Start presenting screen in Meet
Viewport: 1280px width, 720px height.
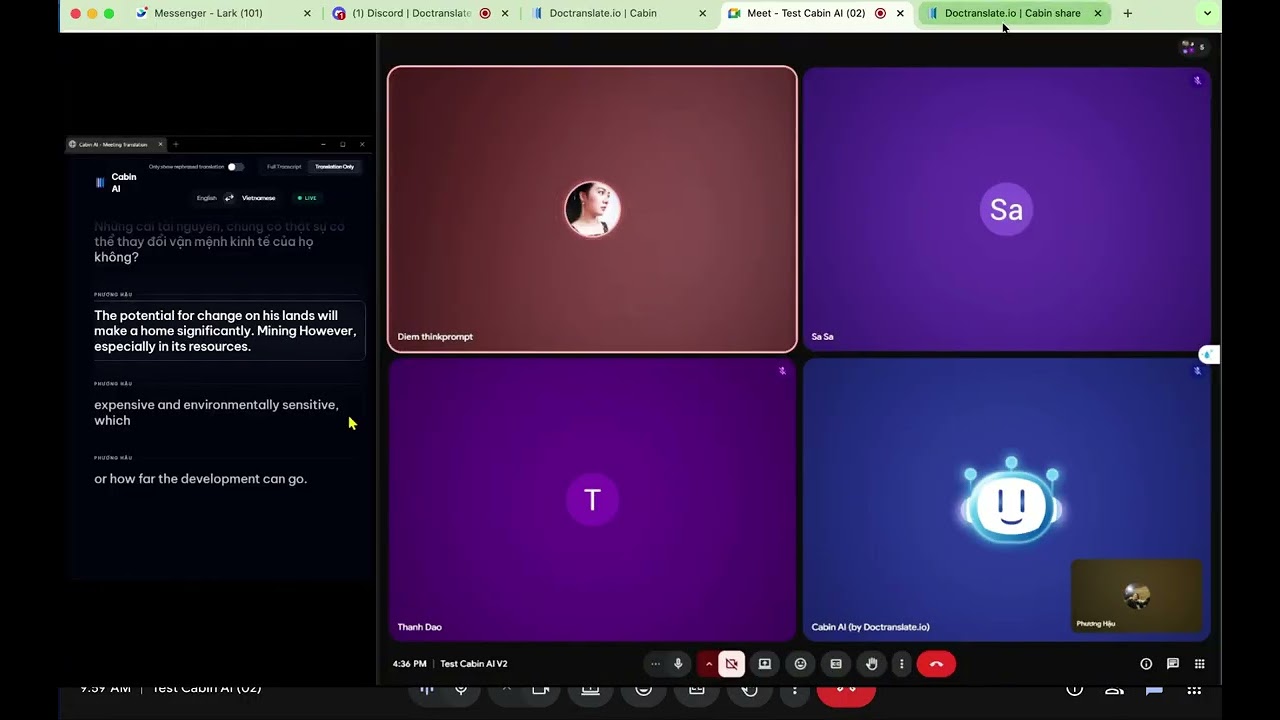point(765,664)
